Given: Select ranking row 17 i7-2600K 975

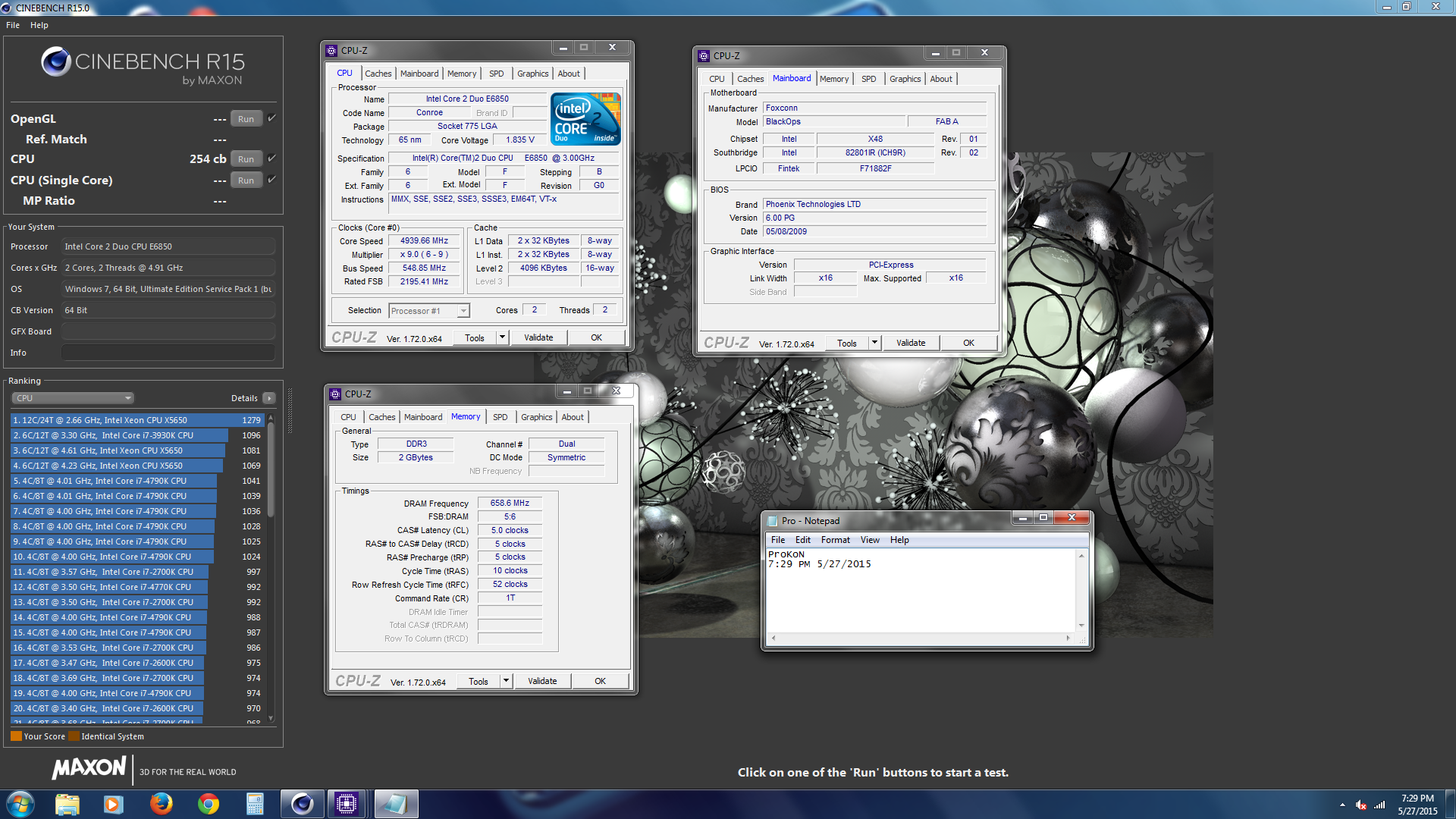Looking at the screenshot, I should [x=137, y=663].
